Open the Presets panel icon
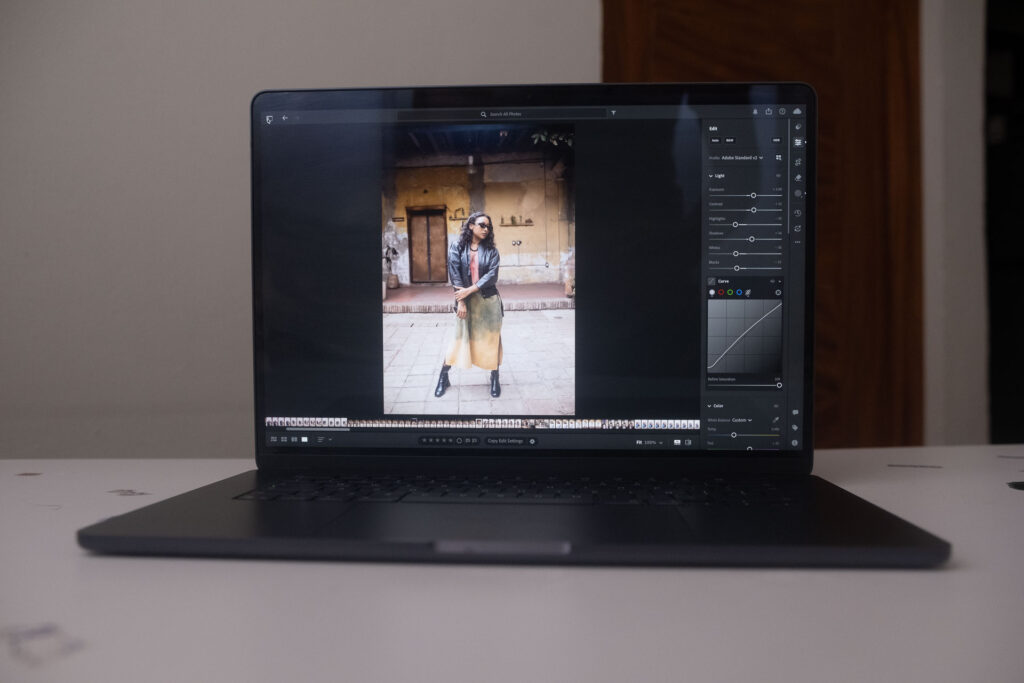 (x=797, y=127)
